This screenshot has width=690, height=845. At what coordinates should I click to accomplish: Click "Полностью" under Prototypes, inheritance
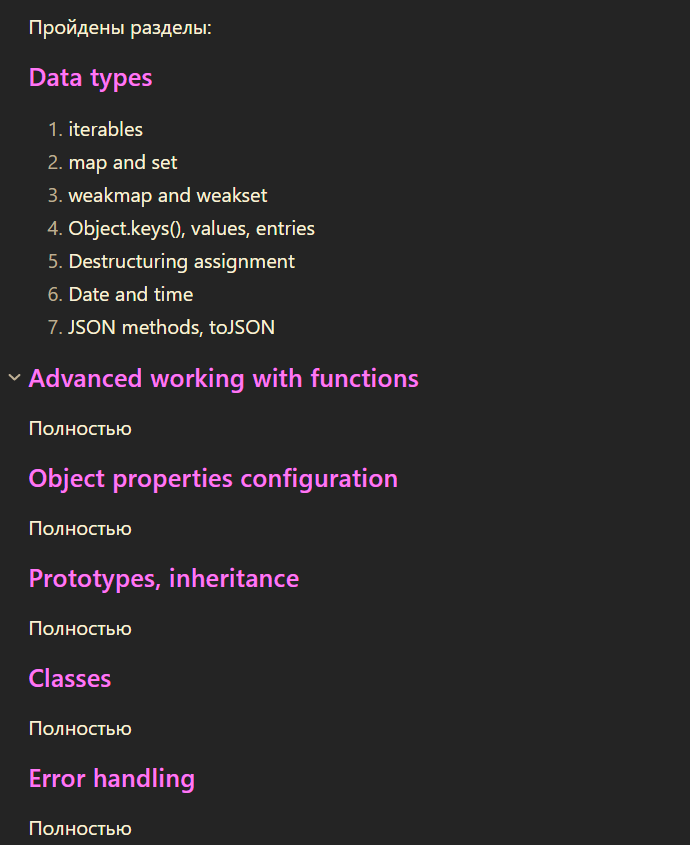80,629
